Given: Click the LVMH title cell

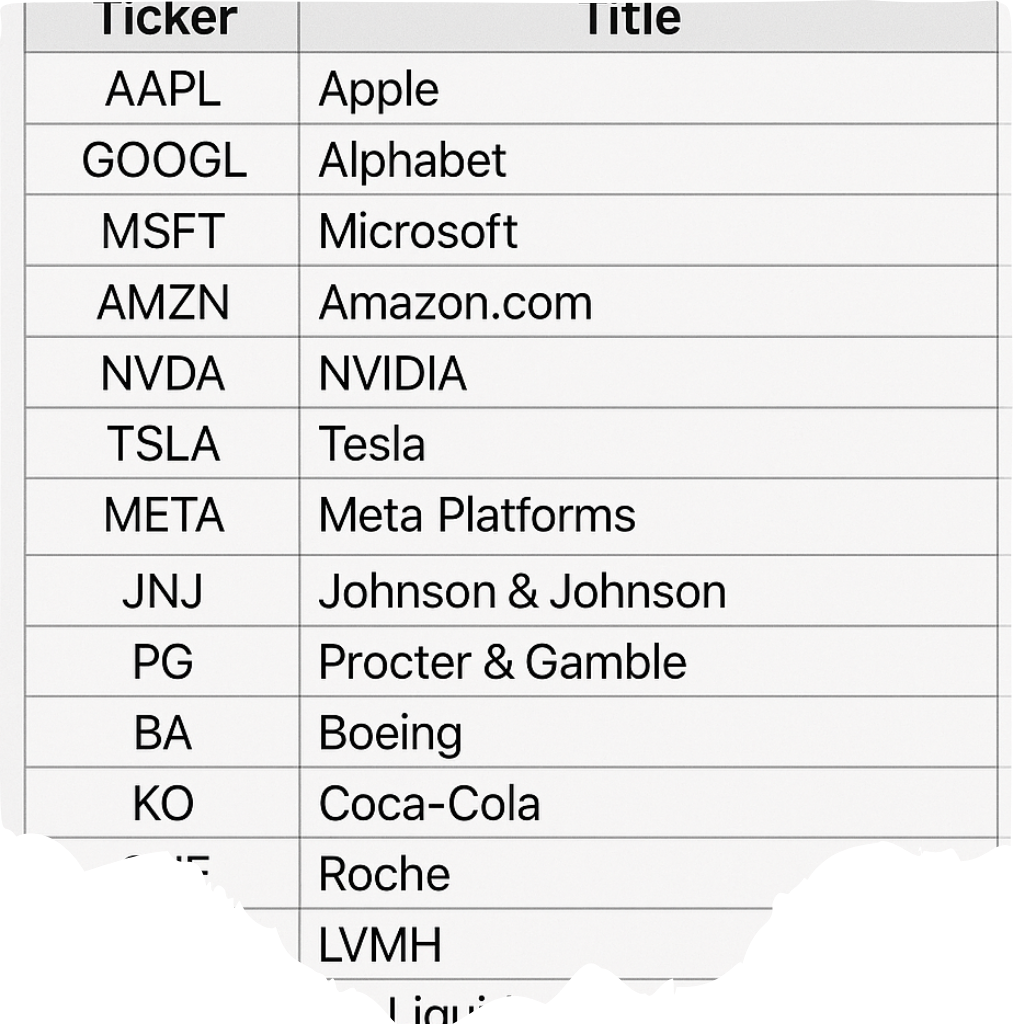Looking at the screenshot, I should (380, 945).
